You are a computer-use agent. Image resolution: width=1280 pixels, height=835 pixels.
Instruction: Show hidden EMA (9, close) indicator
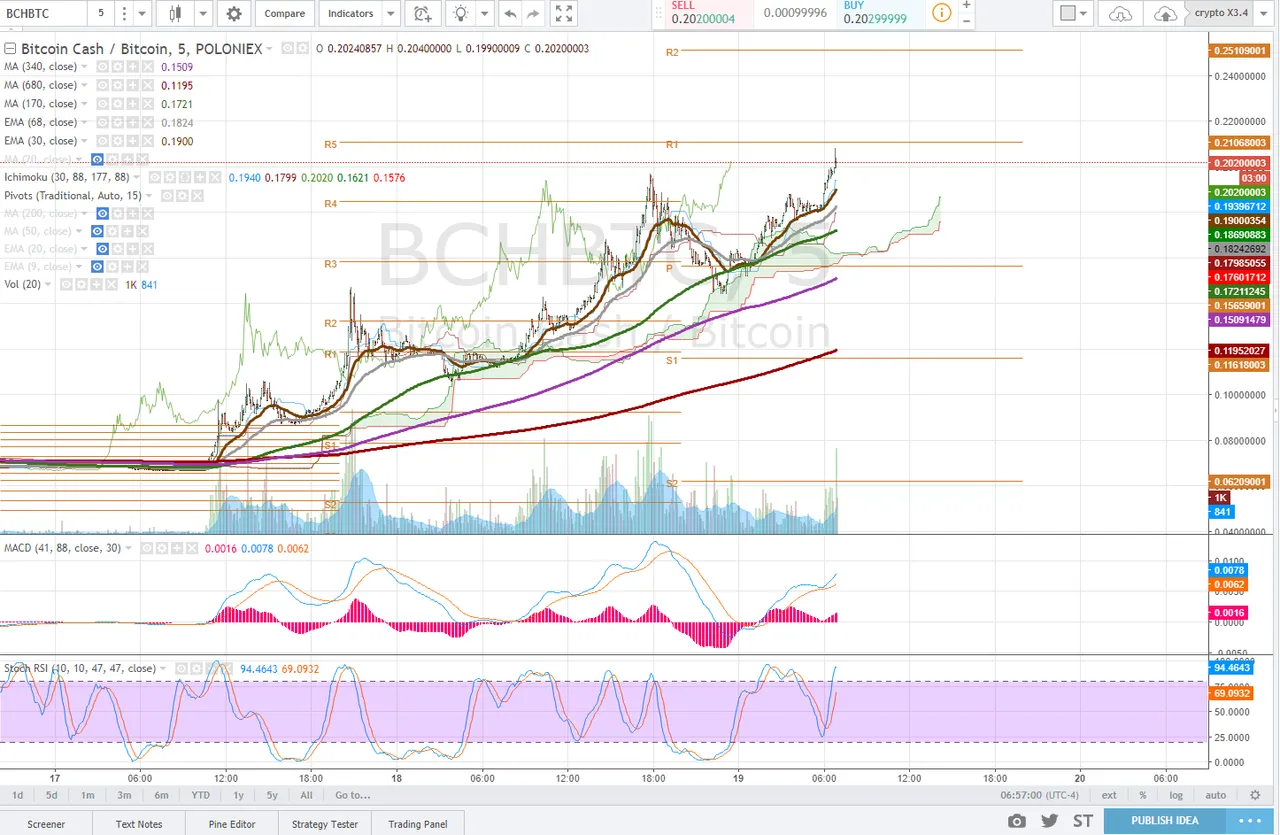click(97, 267)
